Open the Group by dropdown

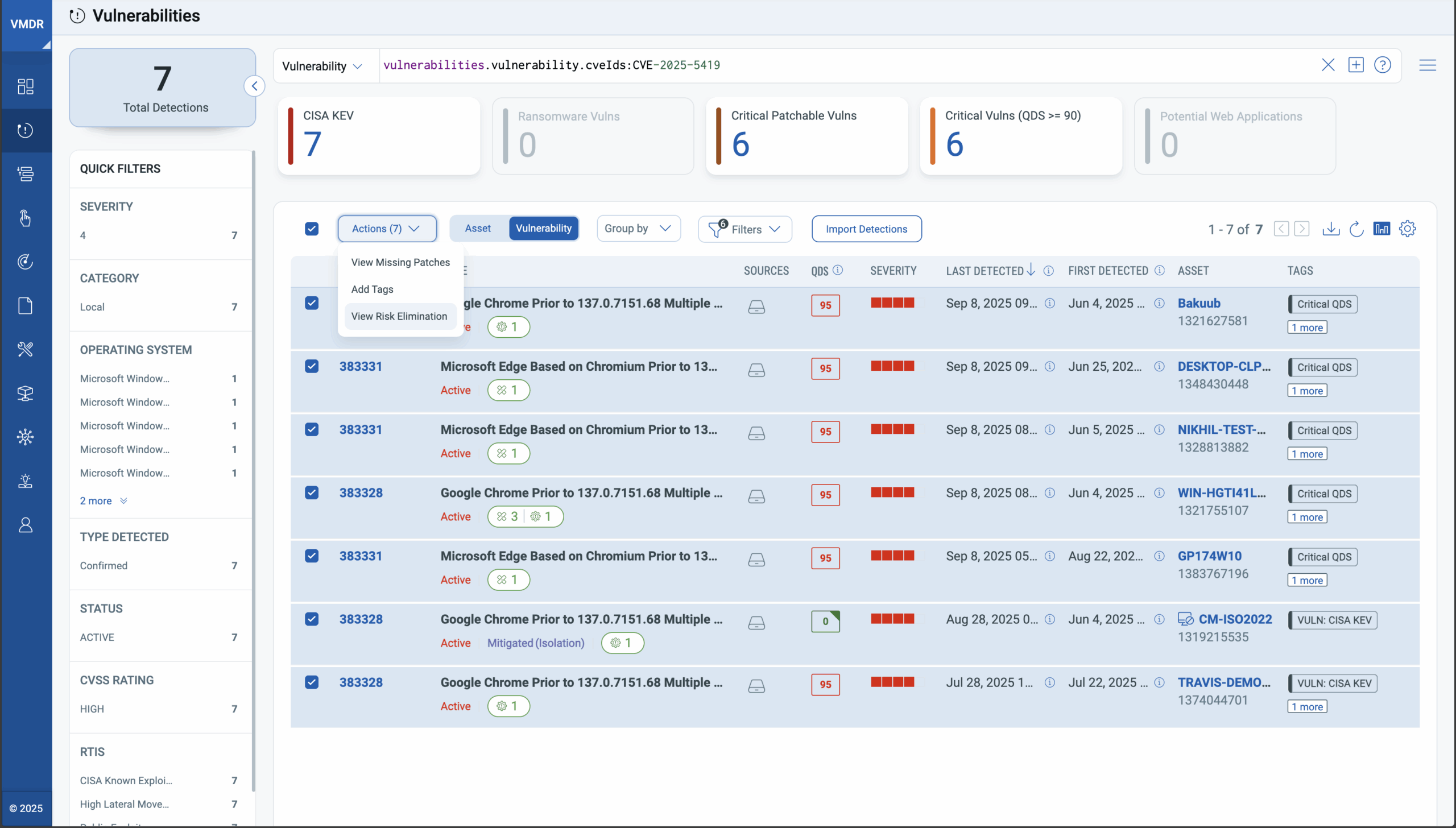tap(638, 229)
